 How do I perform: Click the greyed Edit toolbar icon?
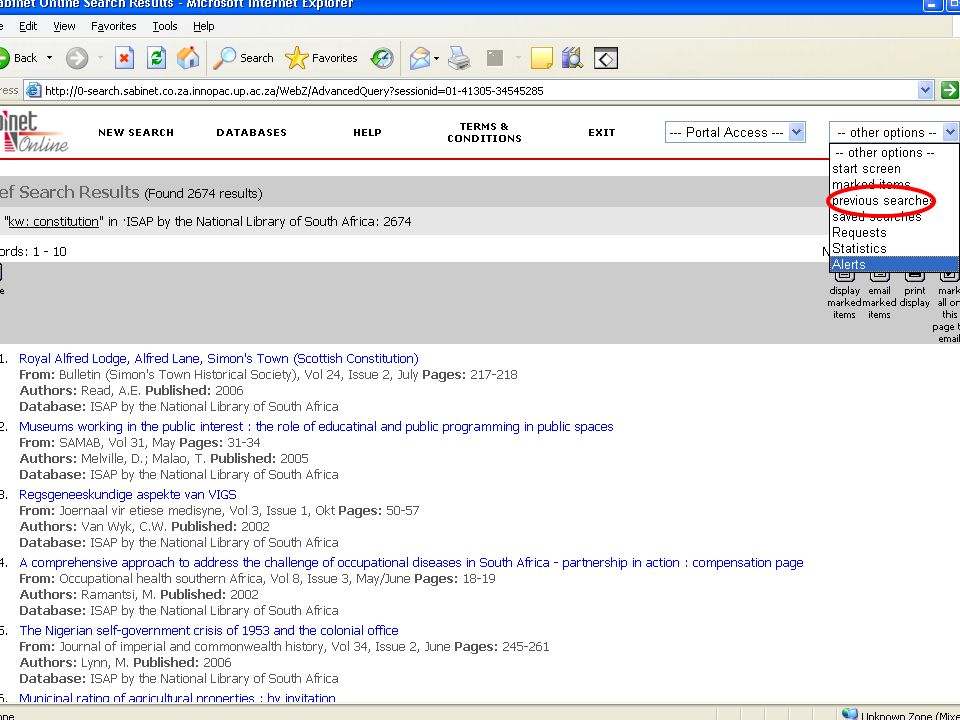(495, 58)
